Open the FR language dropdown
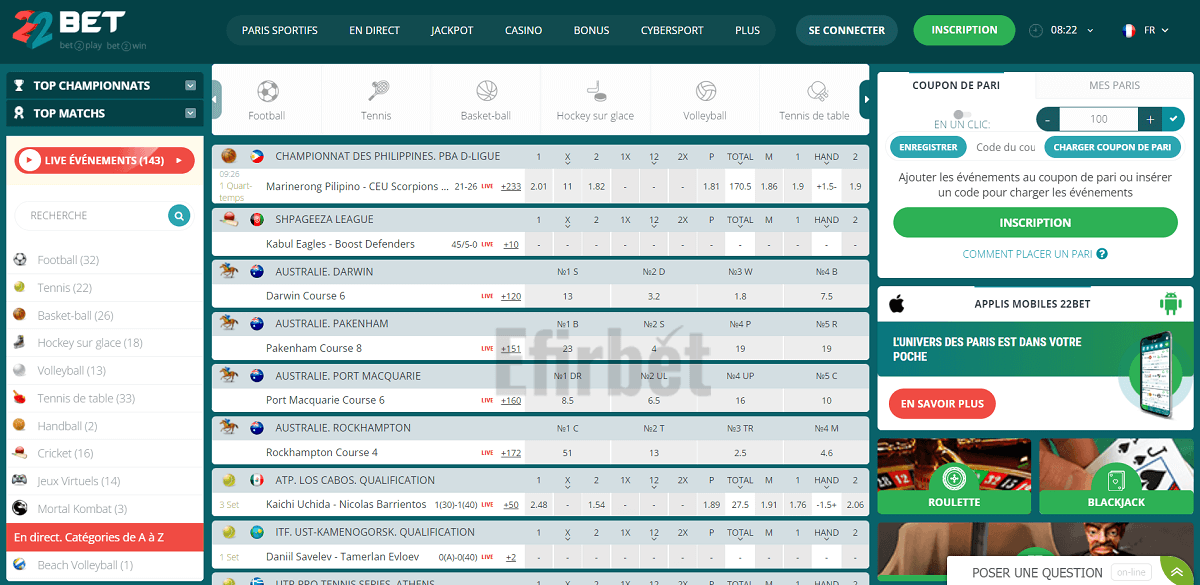Viewport: 1200px width, 585px height. [1145, 30]
